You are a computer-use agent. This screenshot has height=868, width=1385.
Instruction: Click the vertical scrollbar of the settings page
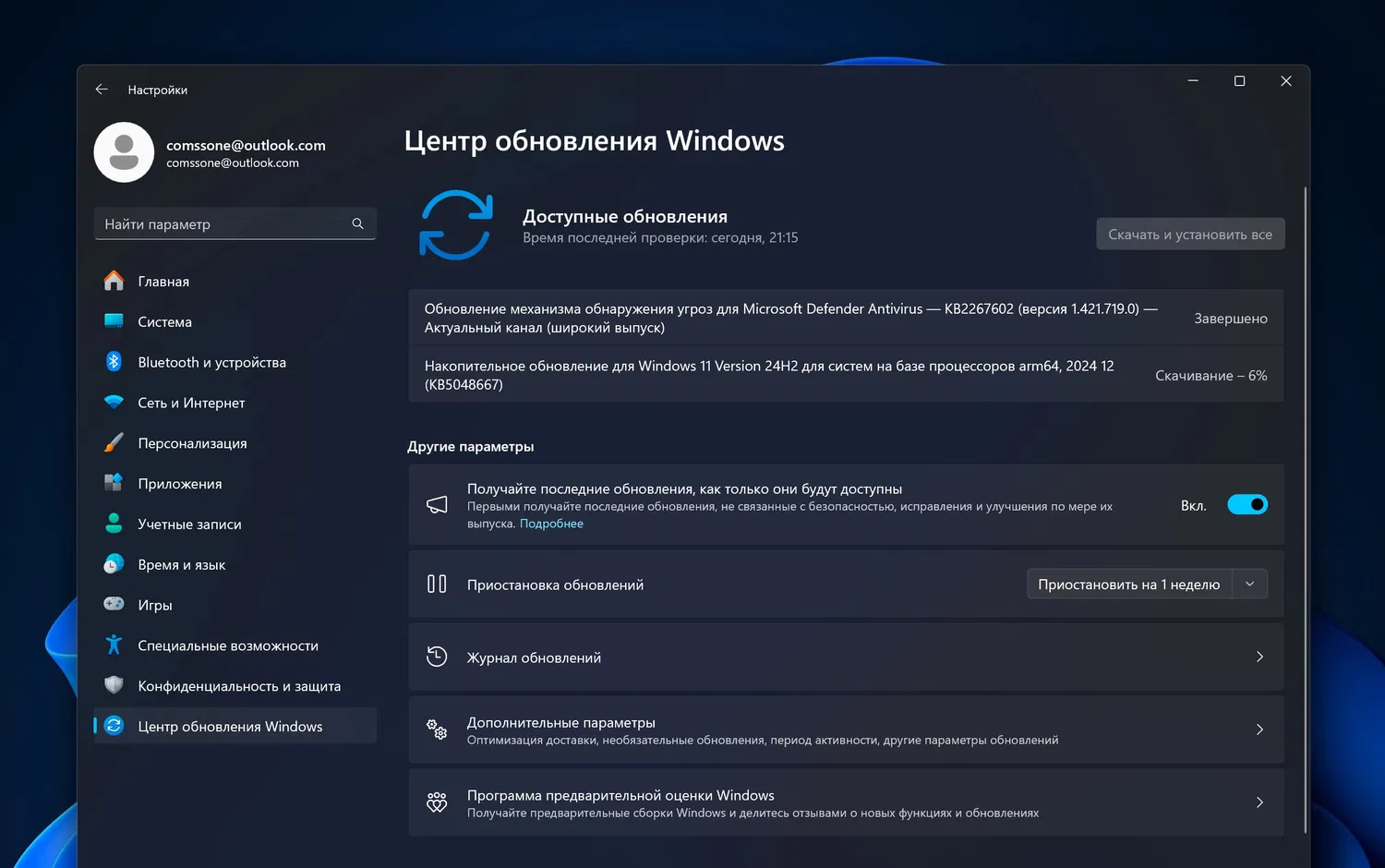pos(1305,508)
